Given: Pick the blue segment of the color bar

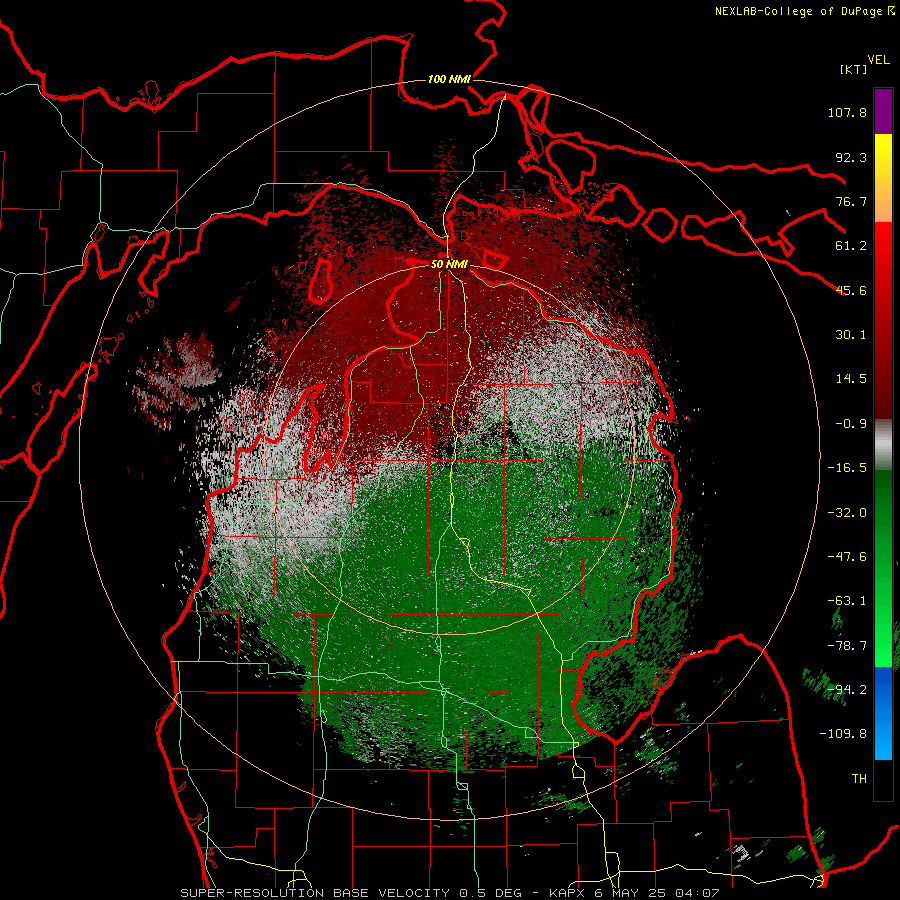Looking at the screenshot, I should coord(883,713).
